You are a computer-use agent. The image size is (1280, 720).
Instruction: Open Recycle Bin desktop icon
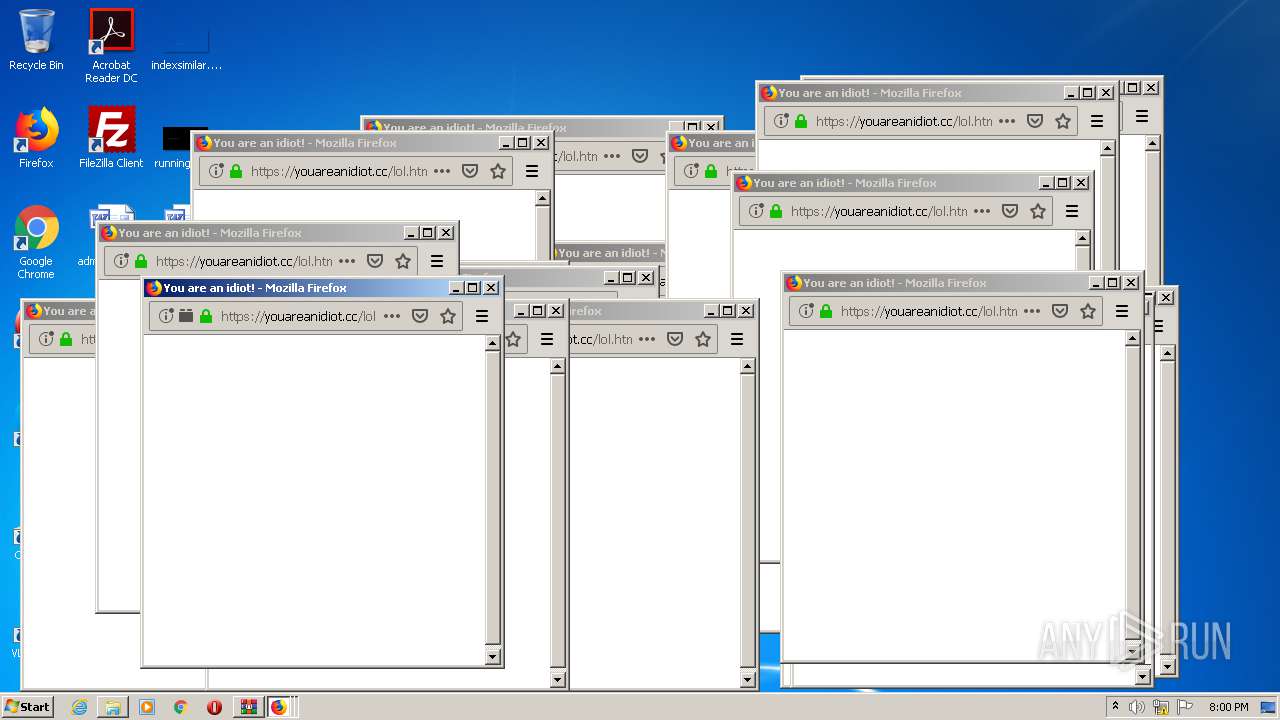pos(36,40)
